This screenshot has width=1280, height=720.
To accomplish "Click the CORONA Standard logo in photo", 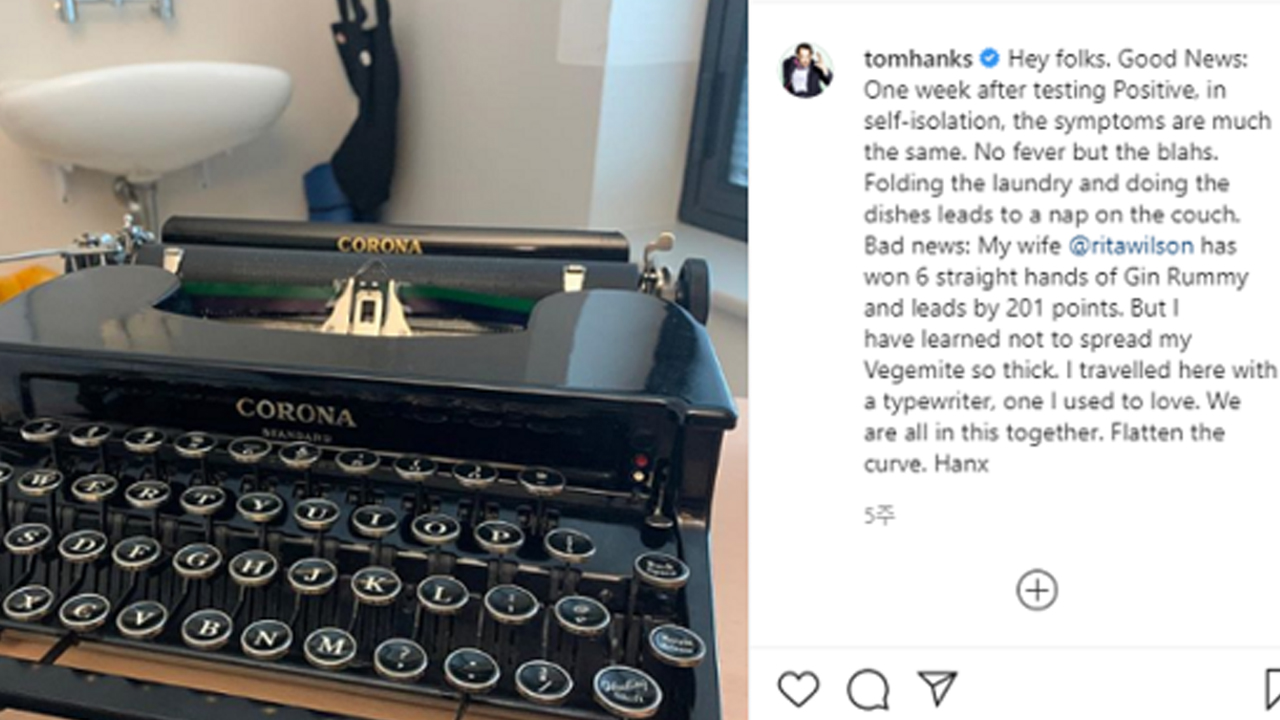I will [x=295, y=415].
